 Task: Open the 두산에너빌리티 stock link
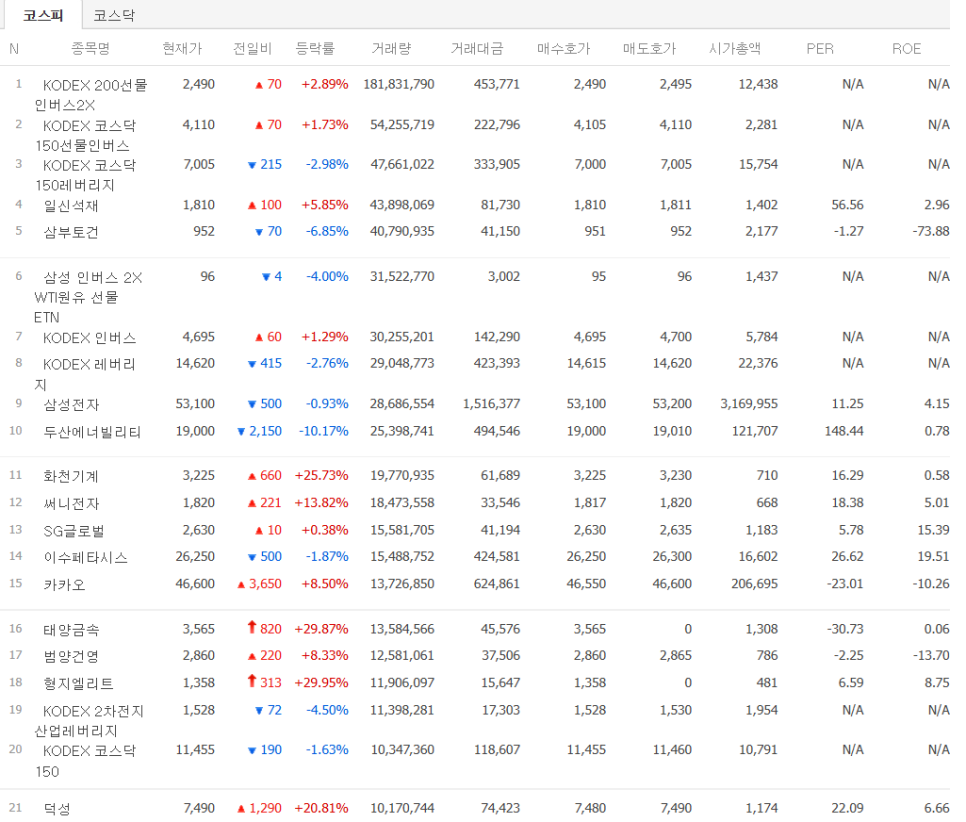92,431
